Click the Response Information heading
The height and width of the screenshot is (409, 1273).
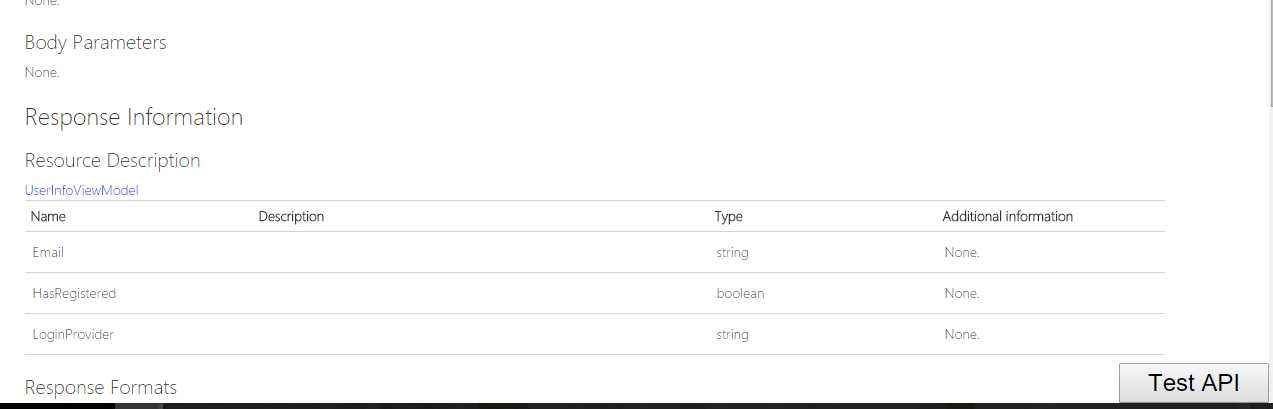click(134, 117)
